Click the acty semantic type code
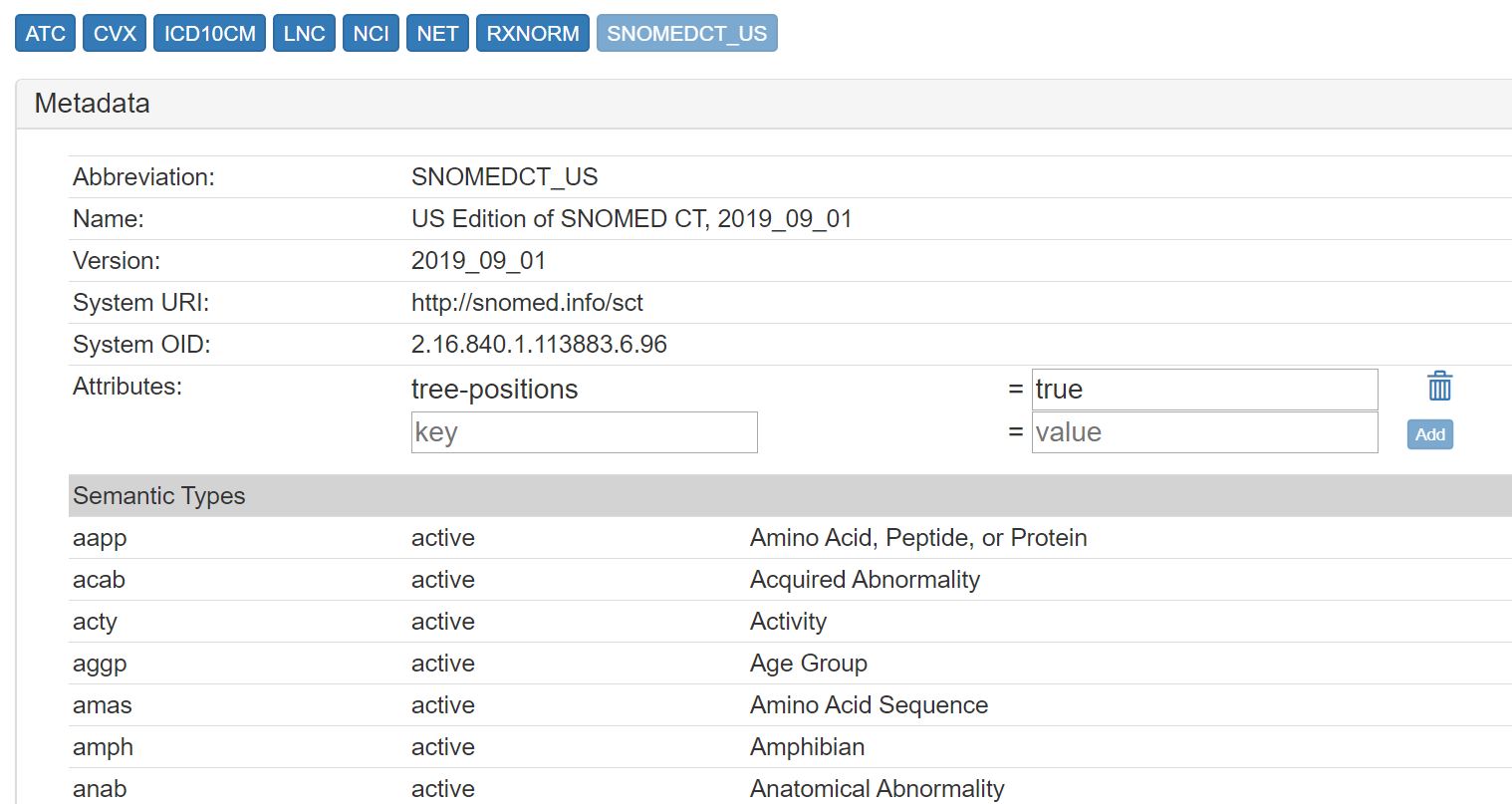1512x804 pixels. (x=95, y=622)
